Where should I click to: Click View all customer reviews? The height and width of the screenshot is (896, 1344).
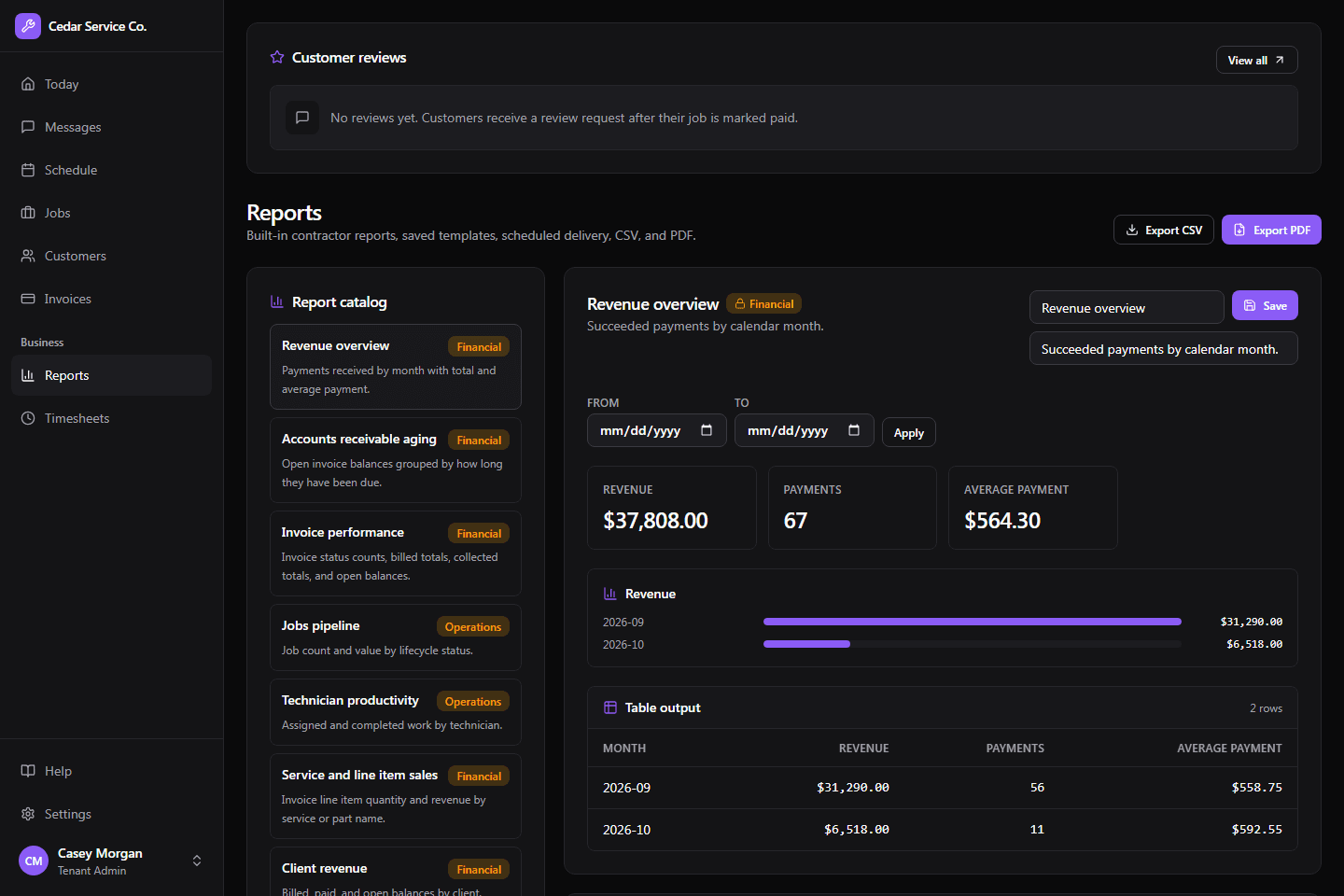[x=1256, y=60]
